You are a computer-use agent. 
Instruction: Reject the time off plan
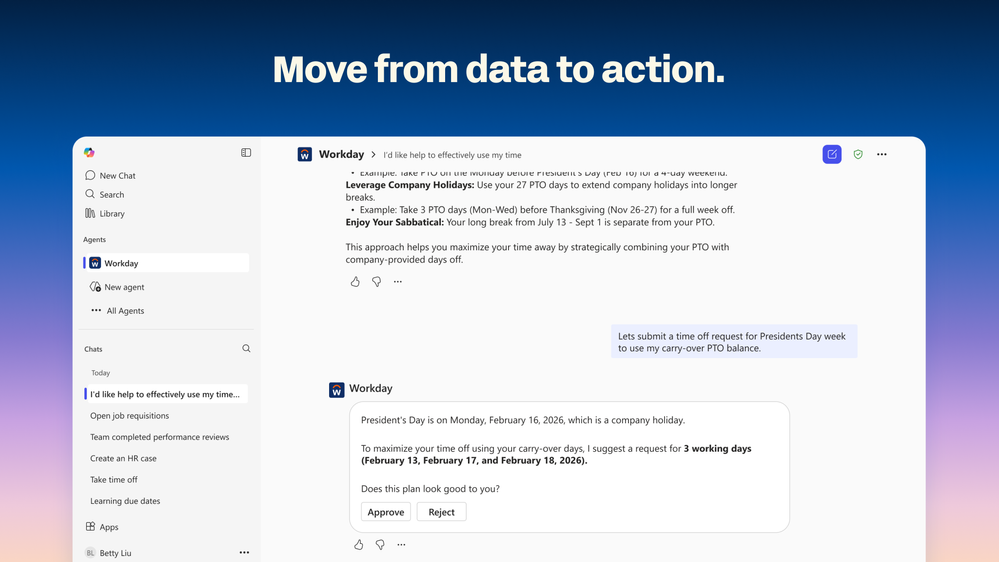click(x=442, y=512)
